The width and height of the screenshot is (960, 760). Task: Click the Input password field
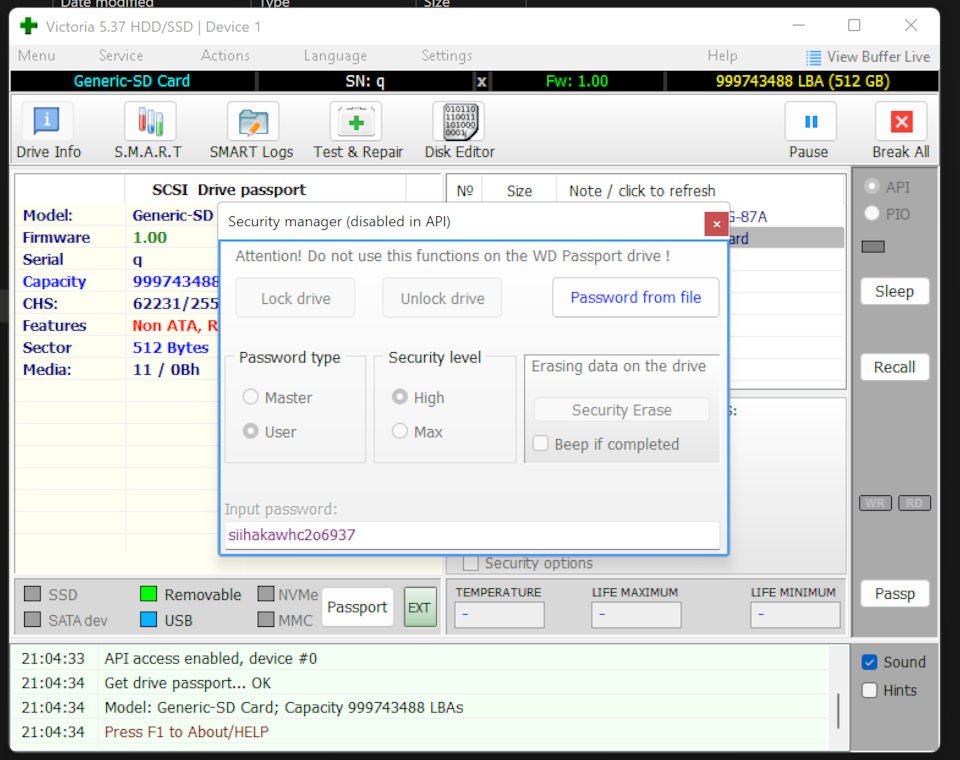pos(472,535)
